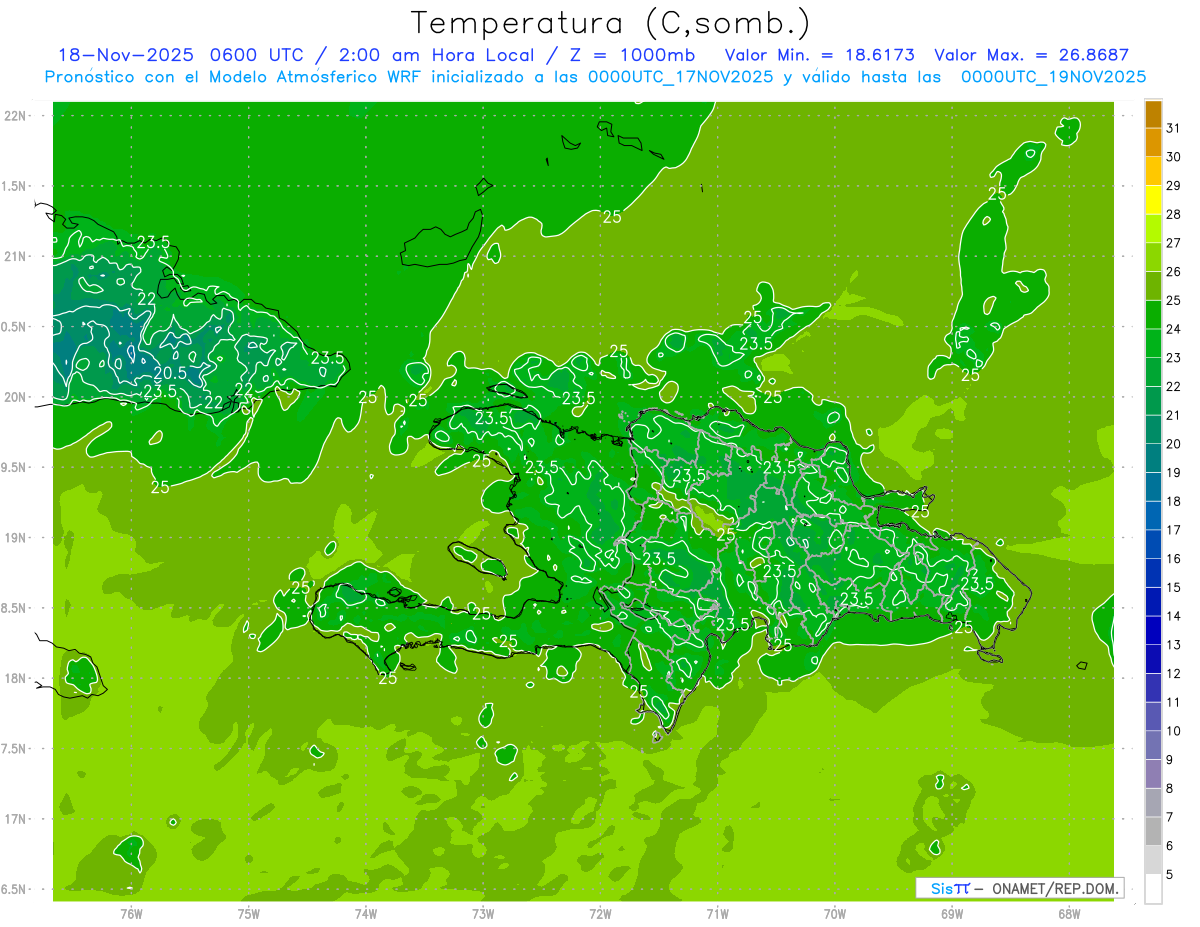
Task: Click the "70W" longitude axis label
Action: 835,913
